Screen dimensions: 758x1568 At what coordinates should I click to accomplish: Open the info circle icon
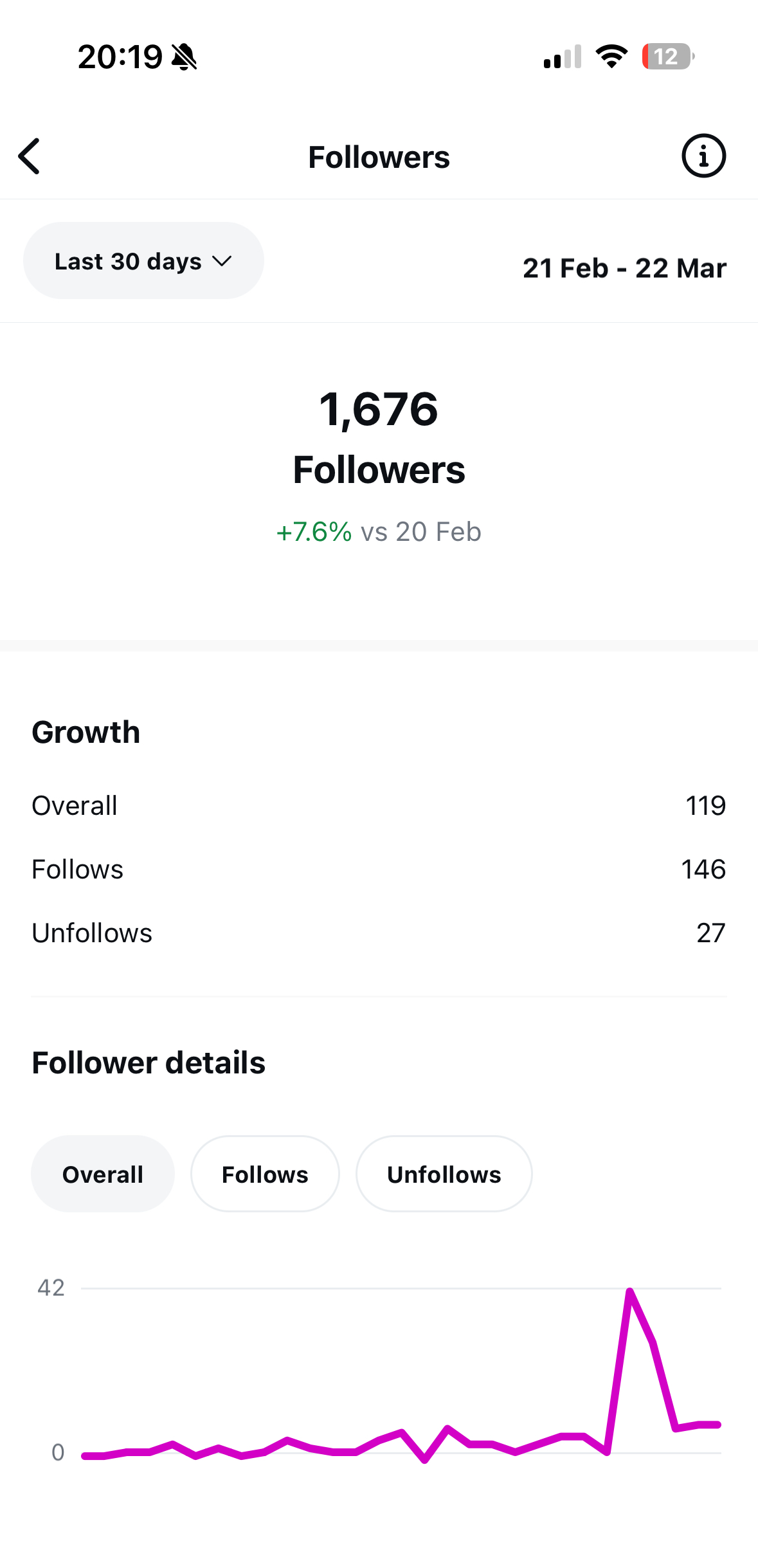click(x=703, y=156)
